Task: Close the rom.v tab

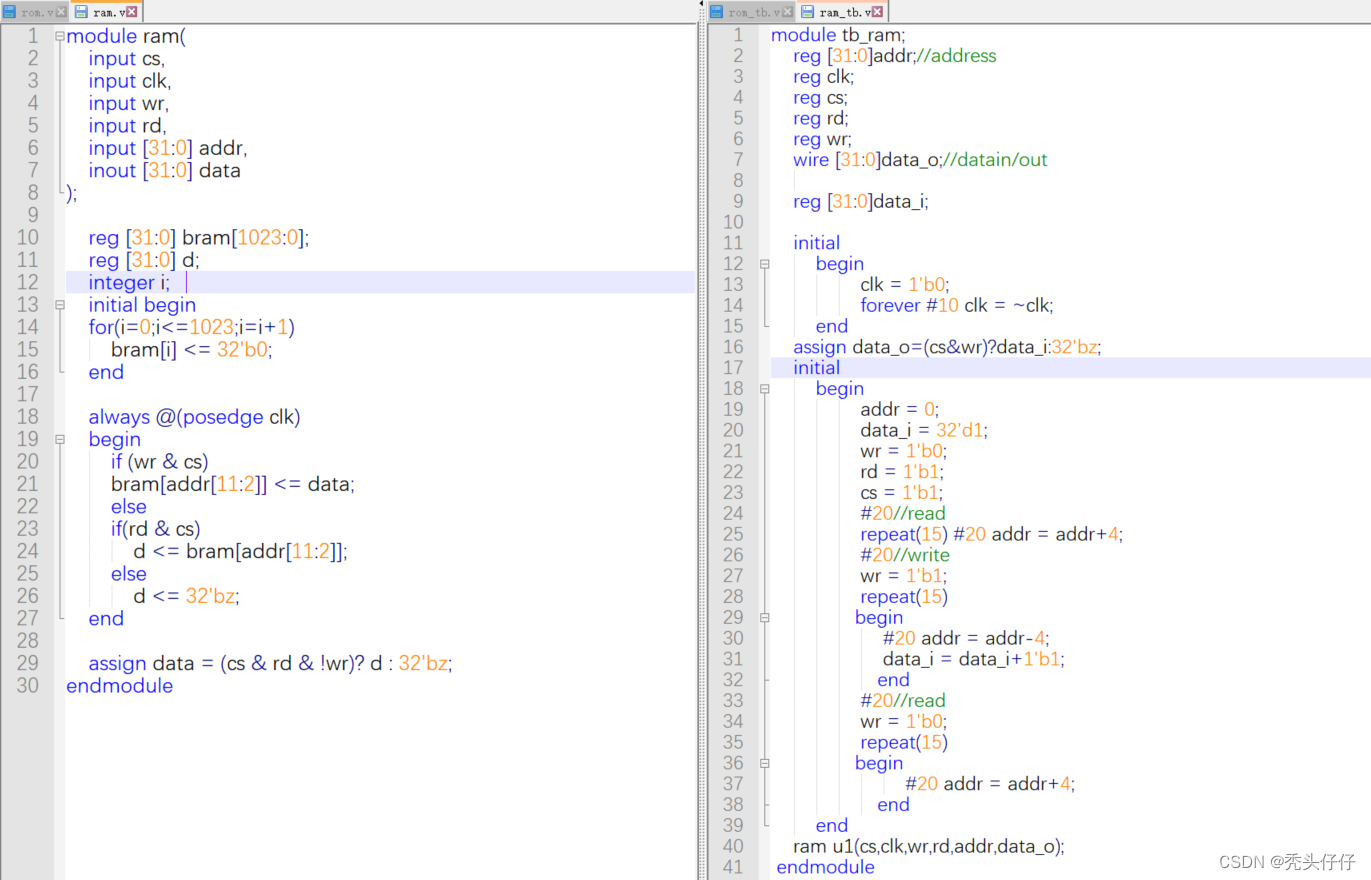Action: (x=60, y=12)
